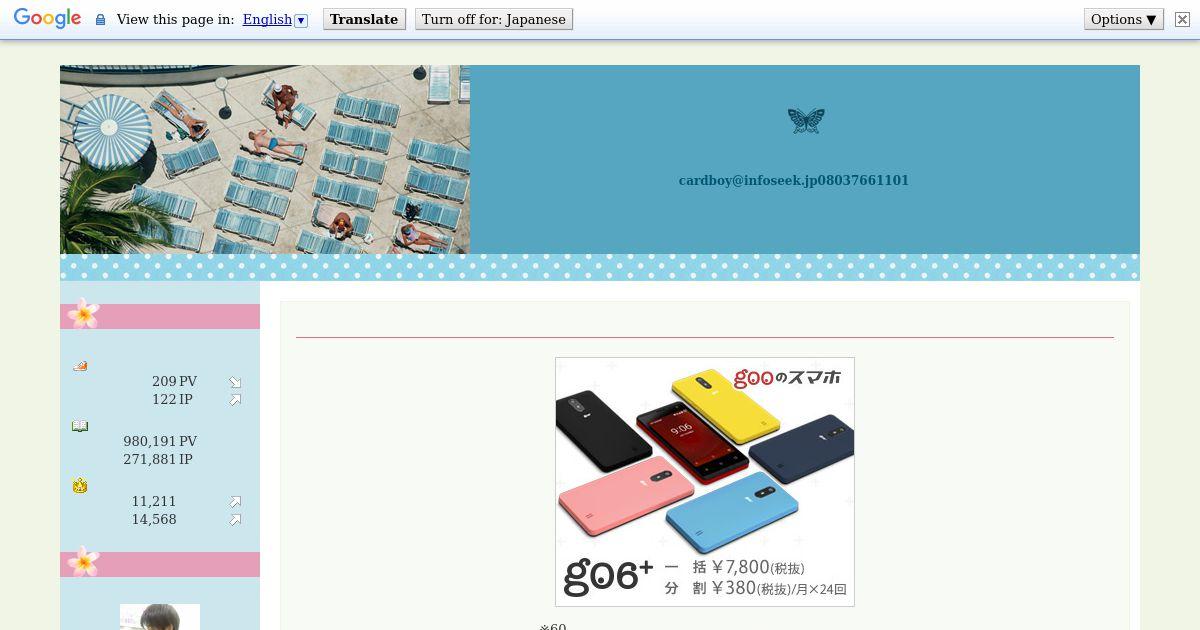The image size is (1200, 630).
Task: Close the Google translate bar
Action: coord(1182,19)
